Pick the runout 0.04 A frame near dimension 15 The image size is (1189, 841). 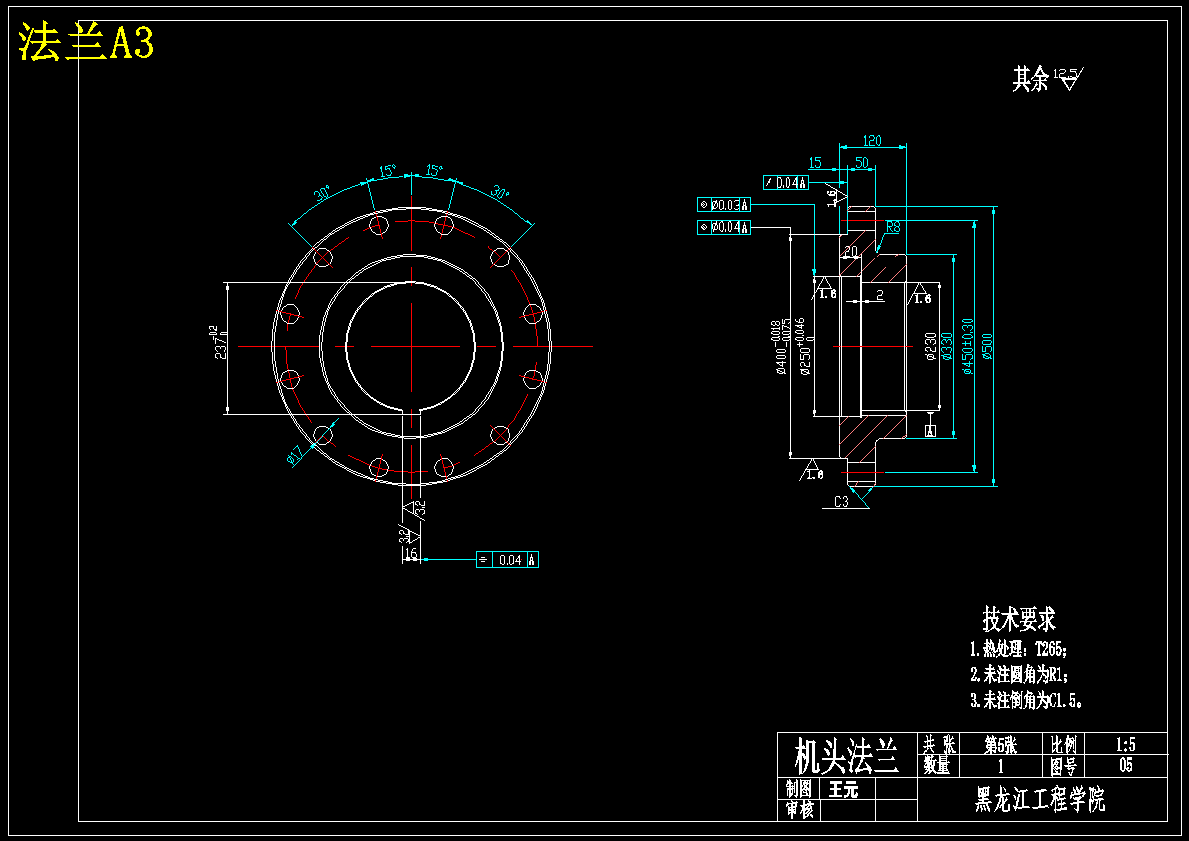[786, 182]
